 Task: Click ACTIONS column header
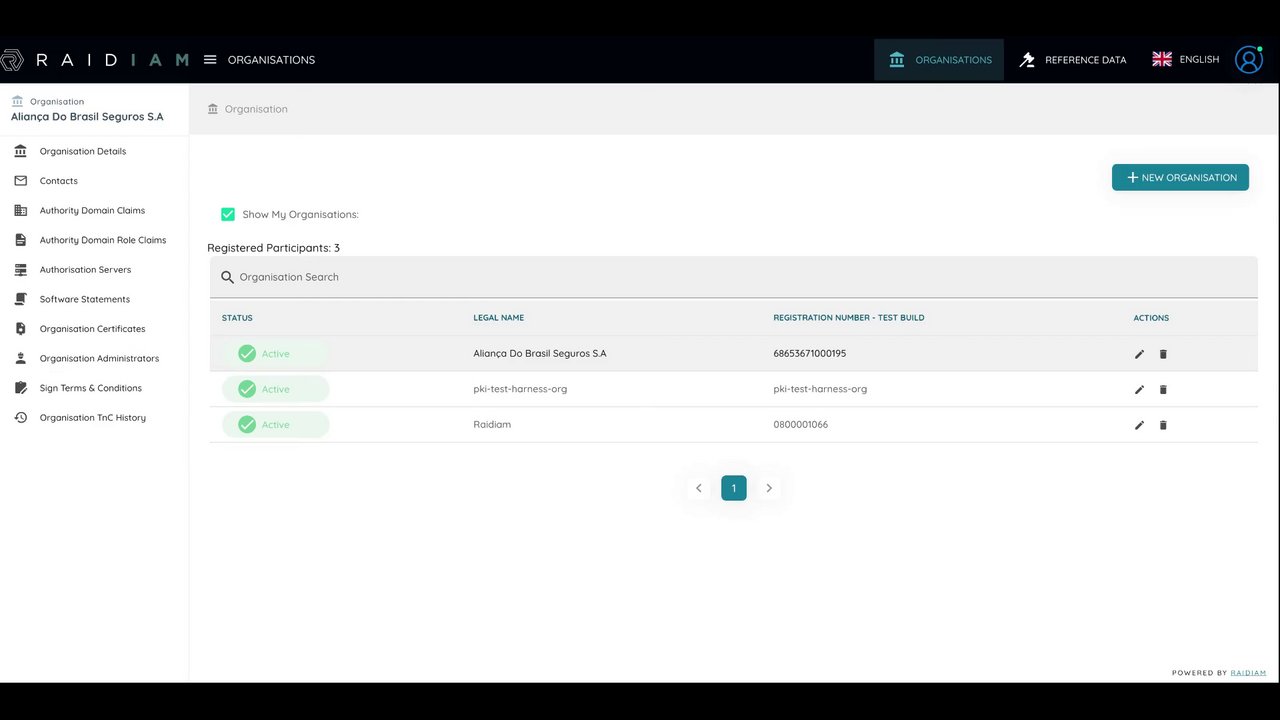pyautogui.click(x=1151, y=318)
